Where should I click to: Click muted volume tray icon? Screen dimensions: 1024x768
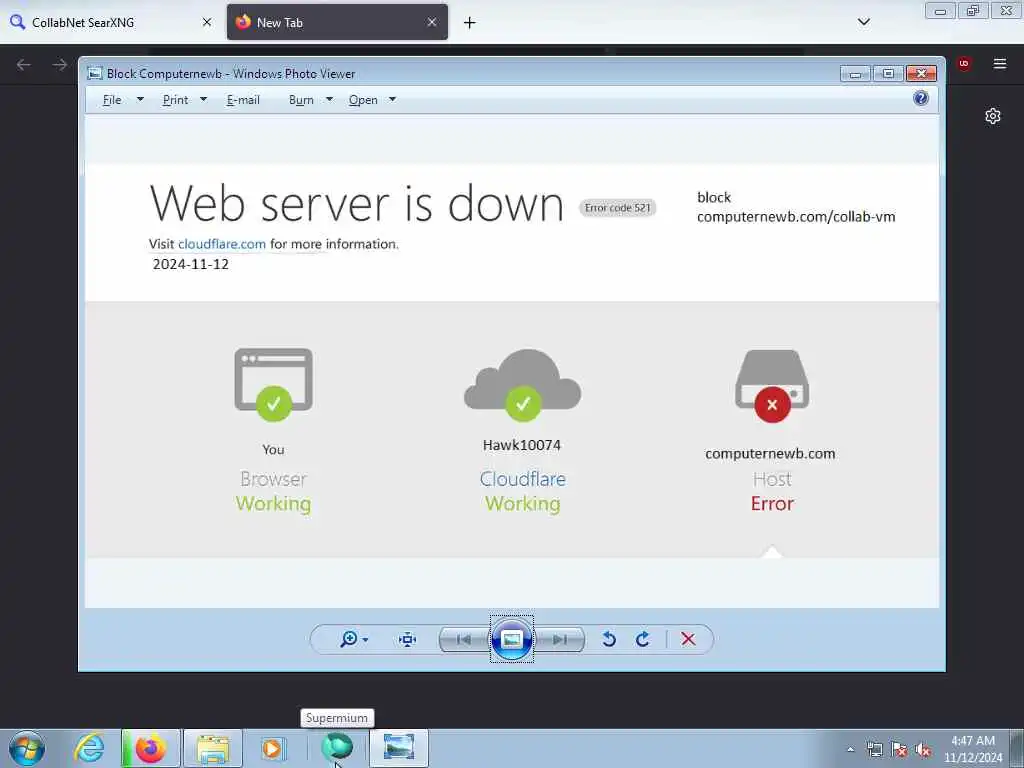[923, 750]
